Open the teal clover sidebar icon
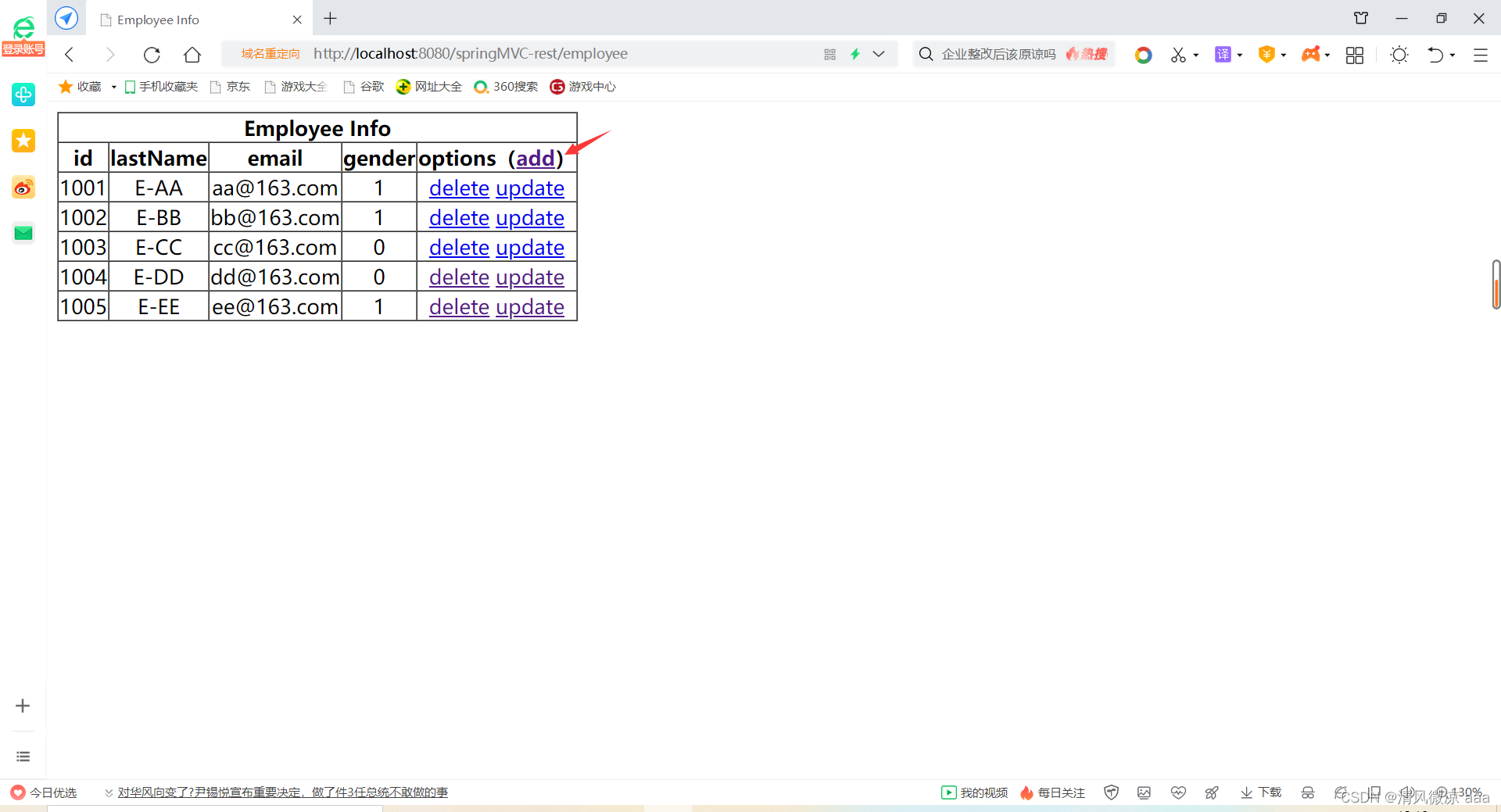 pyautogui.click(x=23, y=95)
